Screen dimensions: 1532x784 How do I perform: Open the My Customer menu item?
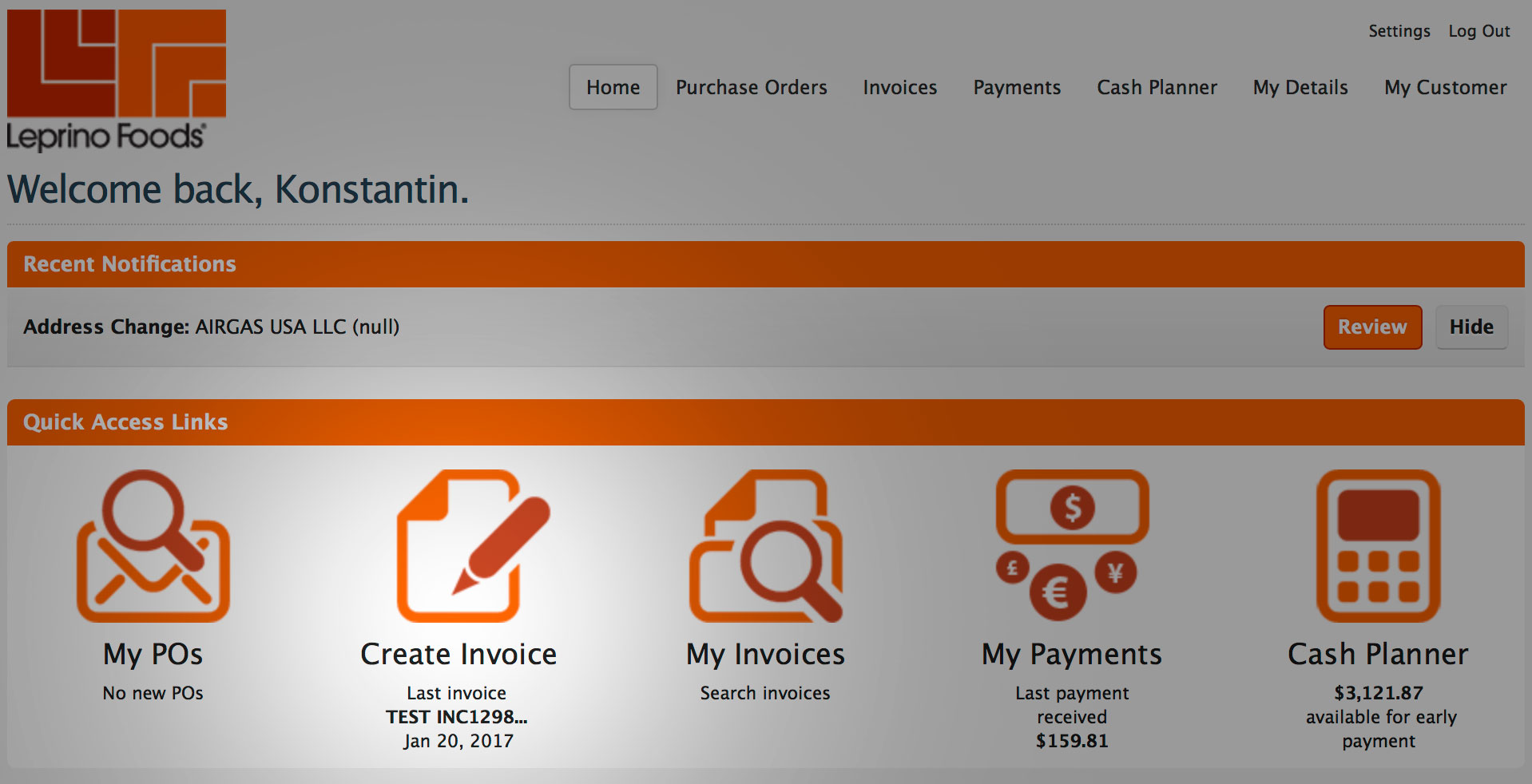(x=1446, y=87)
